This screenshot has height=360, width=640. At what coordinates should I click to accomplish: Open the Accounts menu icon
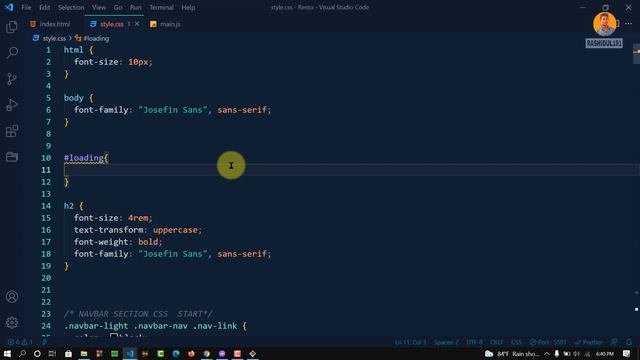tap(12, 297)
